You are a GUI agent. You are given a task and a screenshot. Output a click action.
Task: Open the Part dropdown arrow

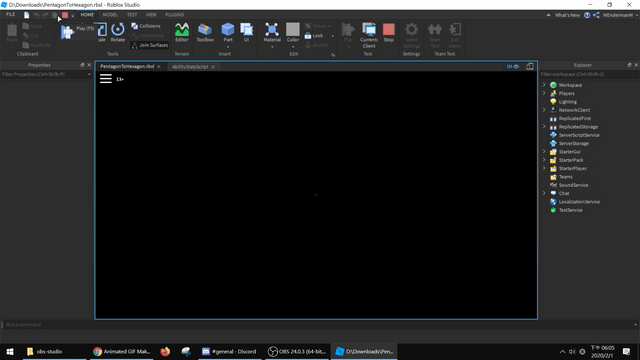[228, 47]
